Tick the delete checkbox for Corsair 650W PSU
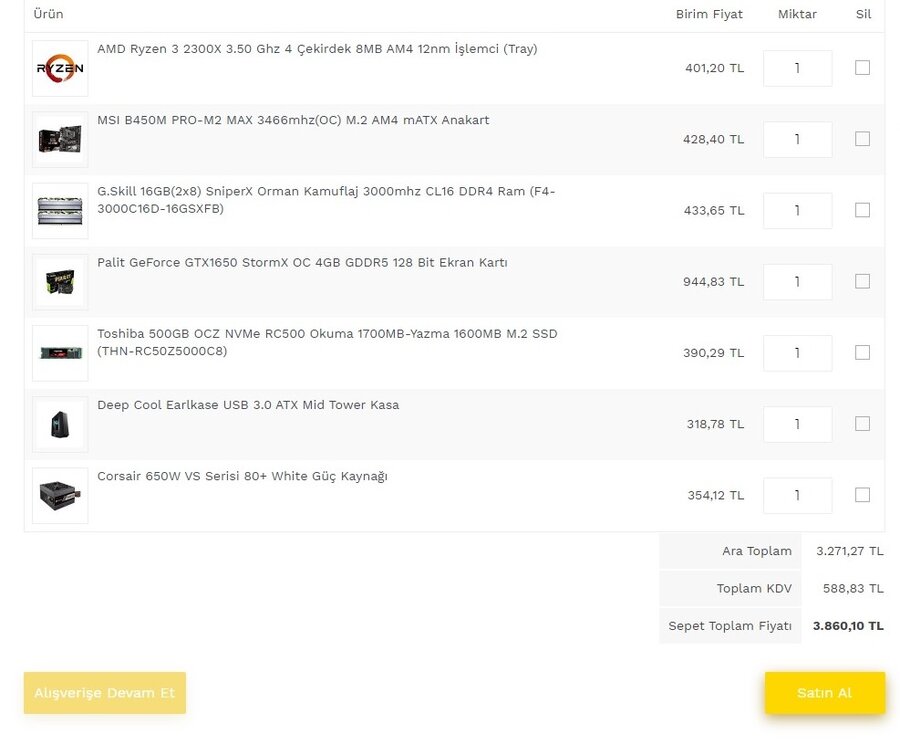The height and width of the screenshot is (745, 900). click(862, 495)
